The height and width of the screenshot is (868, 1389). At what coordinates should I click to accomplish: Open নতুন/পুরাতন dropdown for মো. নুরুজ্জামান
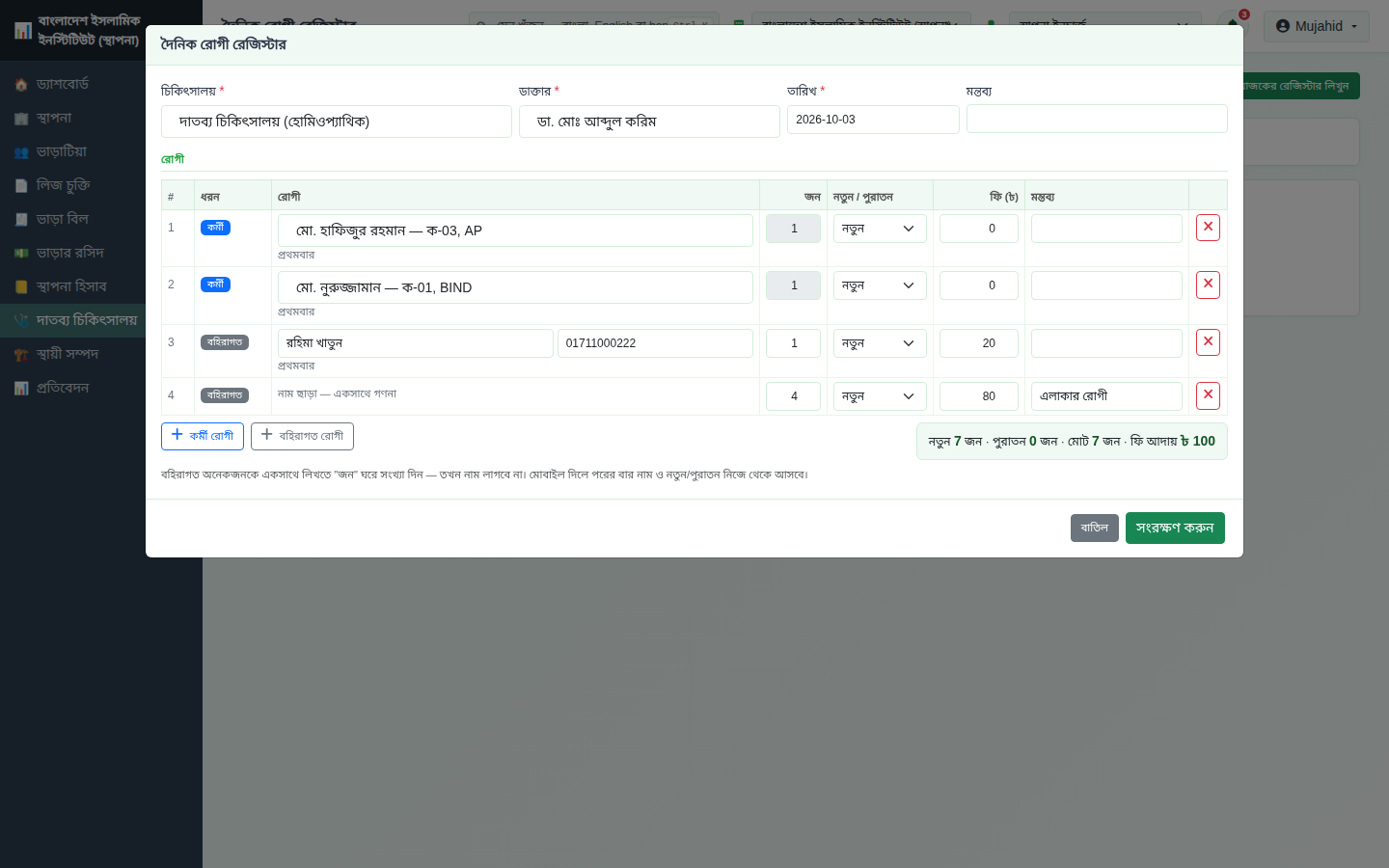point(880,285)
